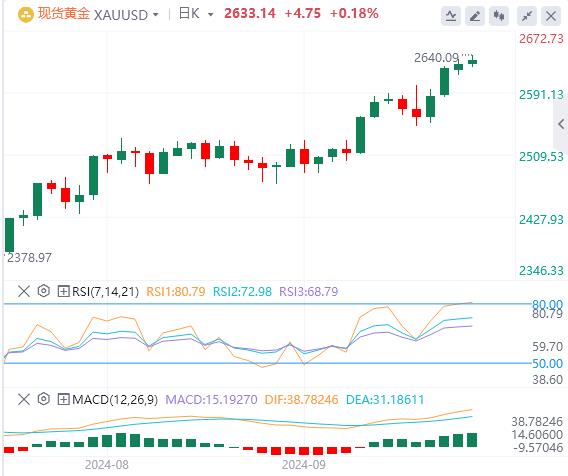Viewport: 568px width, 476px height.
Task: Open the 日K timeframe dropdown
Action: click(210, 15)
